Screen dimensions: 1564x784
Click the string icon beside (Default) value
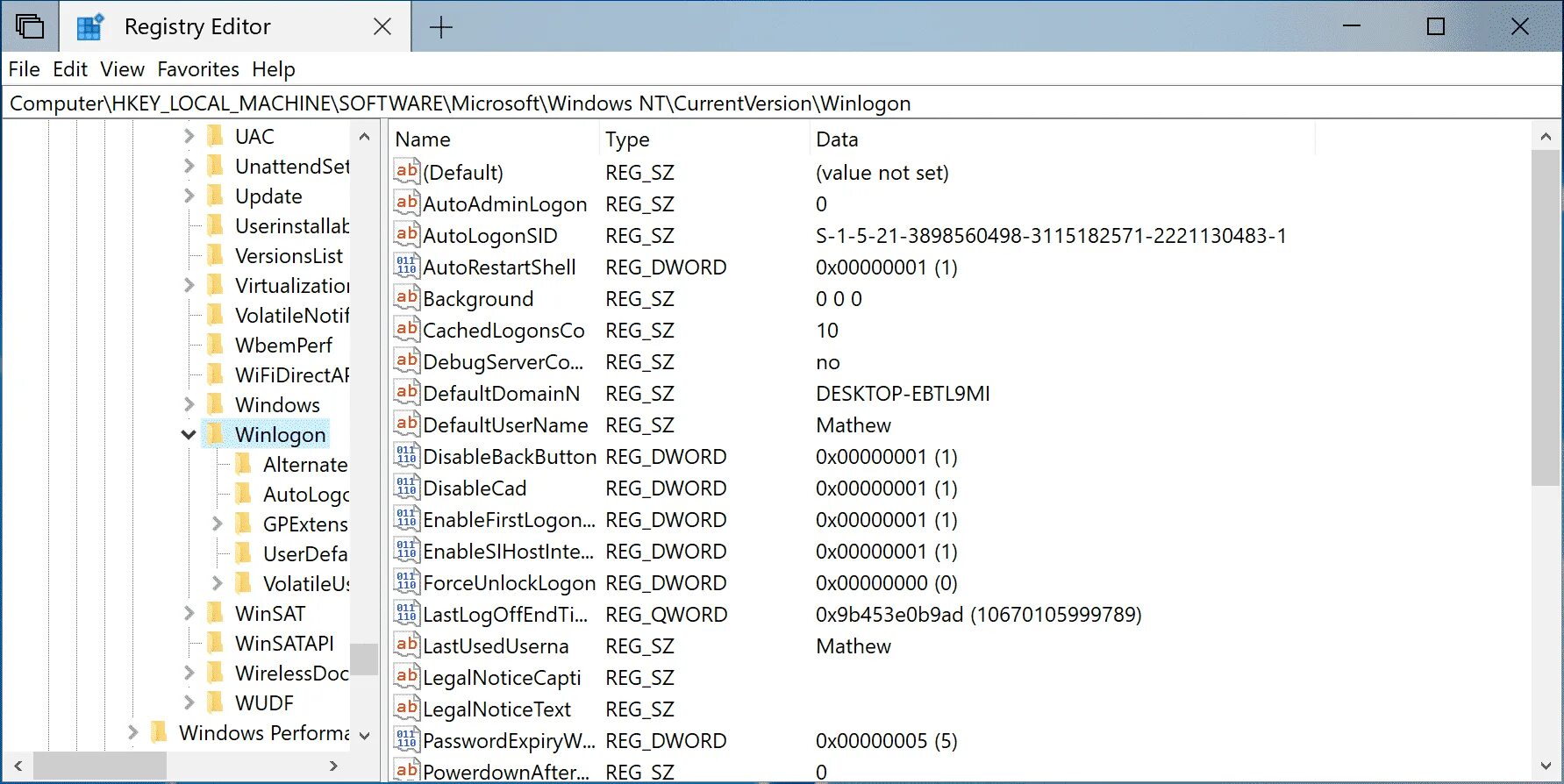click(406, 172)
